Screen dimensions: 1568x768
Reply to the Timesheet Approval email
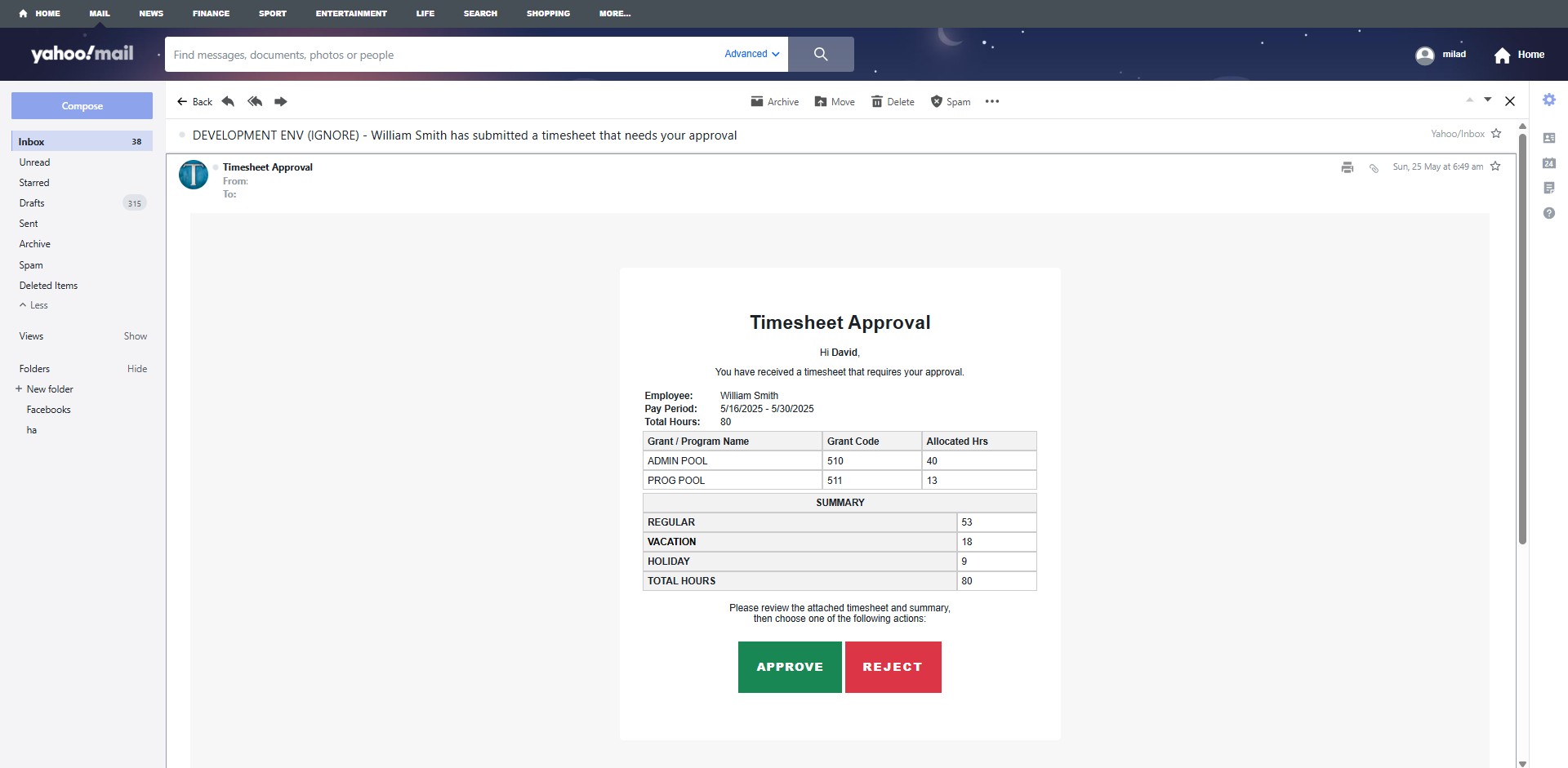tap(227, 101)
